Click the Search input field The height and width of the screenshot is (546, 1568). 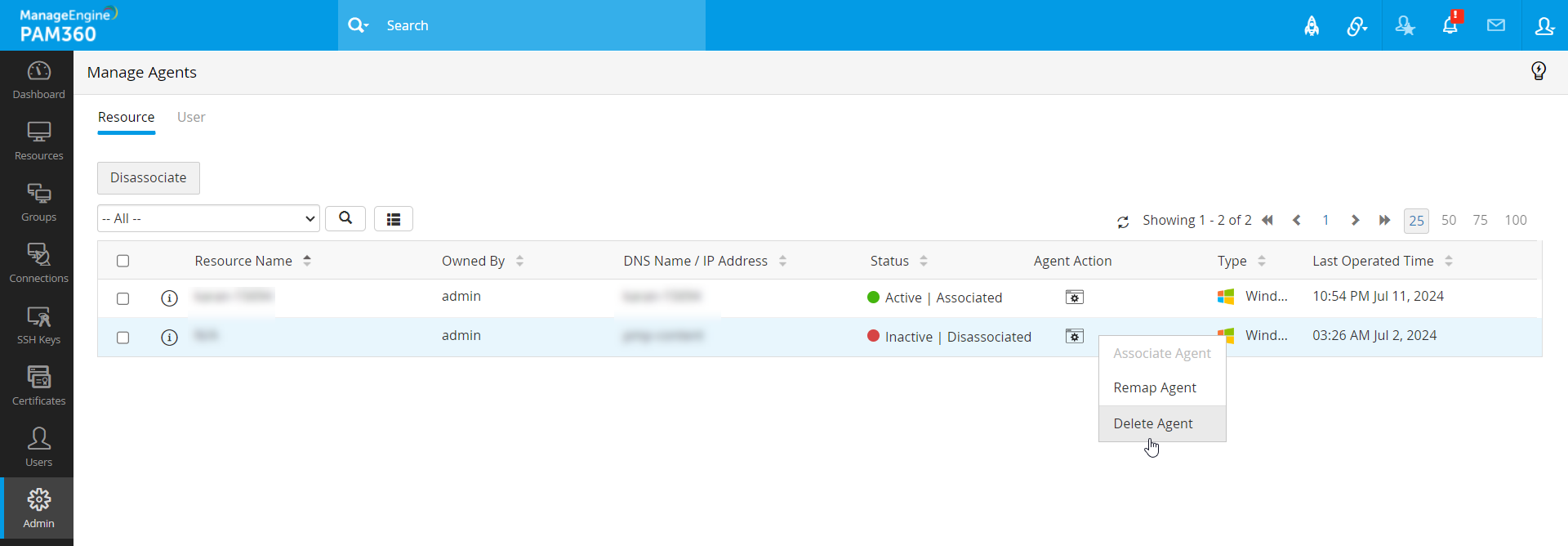coord(541,25)
